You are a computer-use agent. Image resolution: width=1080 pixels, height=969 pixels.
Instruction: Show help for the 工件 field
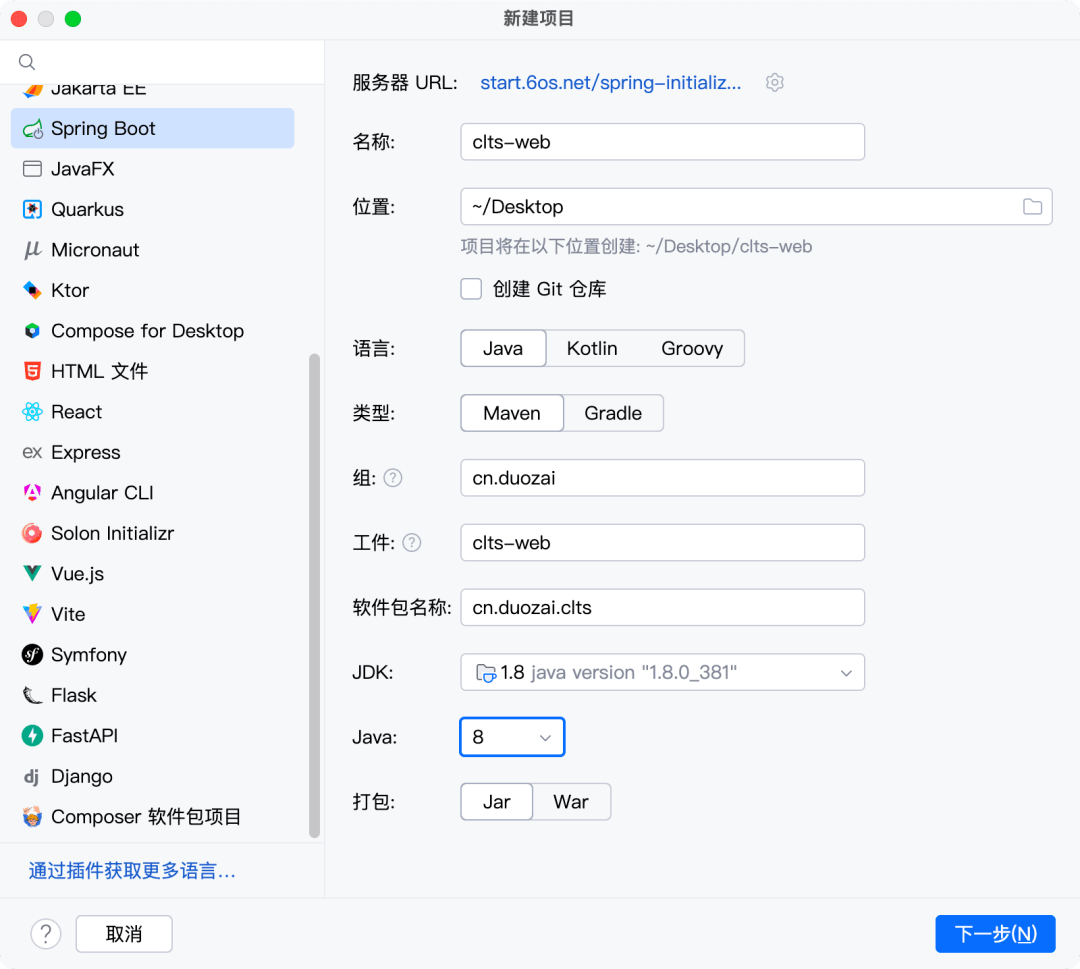(412, 543)
